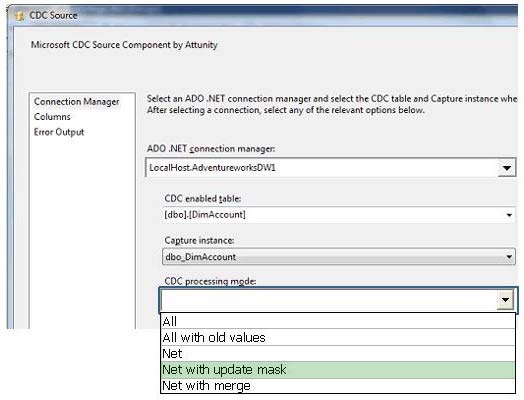Click the CDC Source window title icon
Image resolution: width=524 pixels, height=400 pixels.
(20, 16)
